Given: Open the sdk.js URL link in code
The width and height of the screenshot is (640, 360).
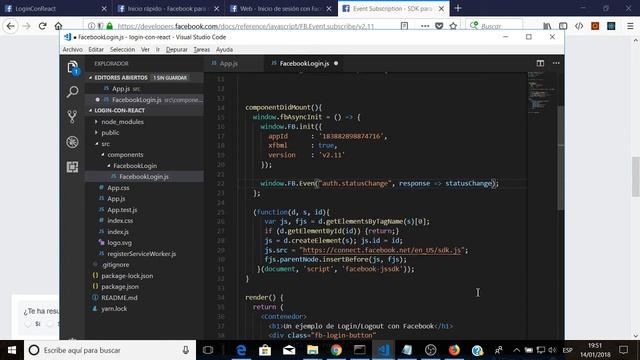Looking at the screenshot, I should click(382, 250).
